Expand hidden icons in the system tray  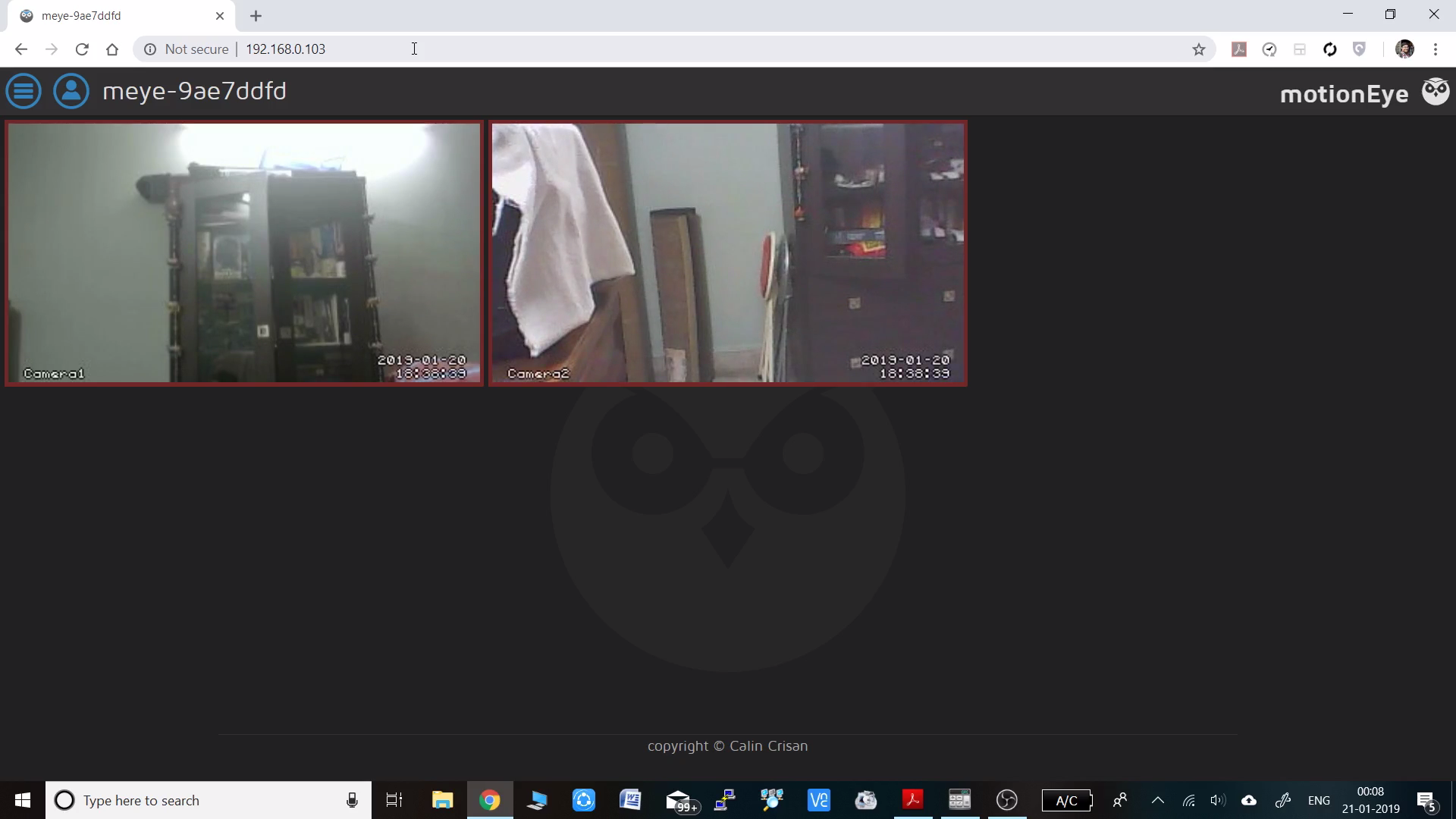click(x=1157, y=800)
